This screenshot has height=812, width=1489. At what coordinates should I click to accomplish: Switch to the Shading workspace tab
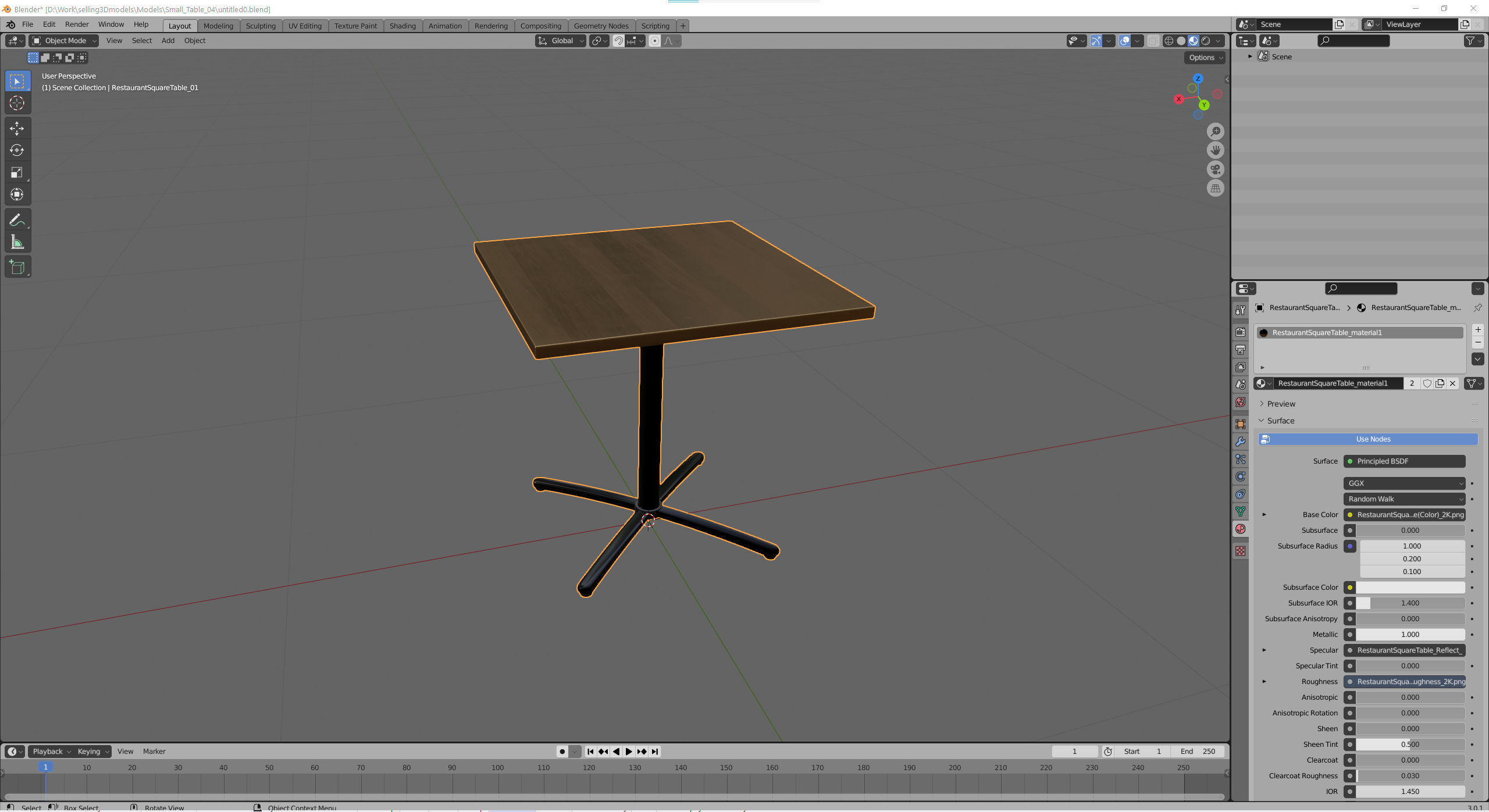coord(402,26)
